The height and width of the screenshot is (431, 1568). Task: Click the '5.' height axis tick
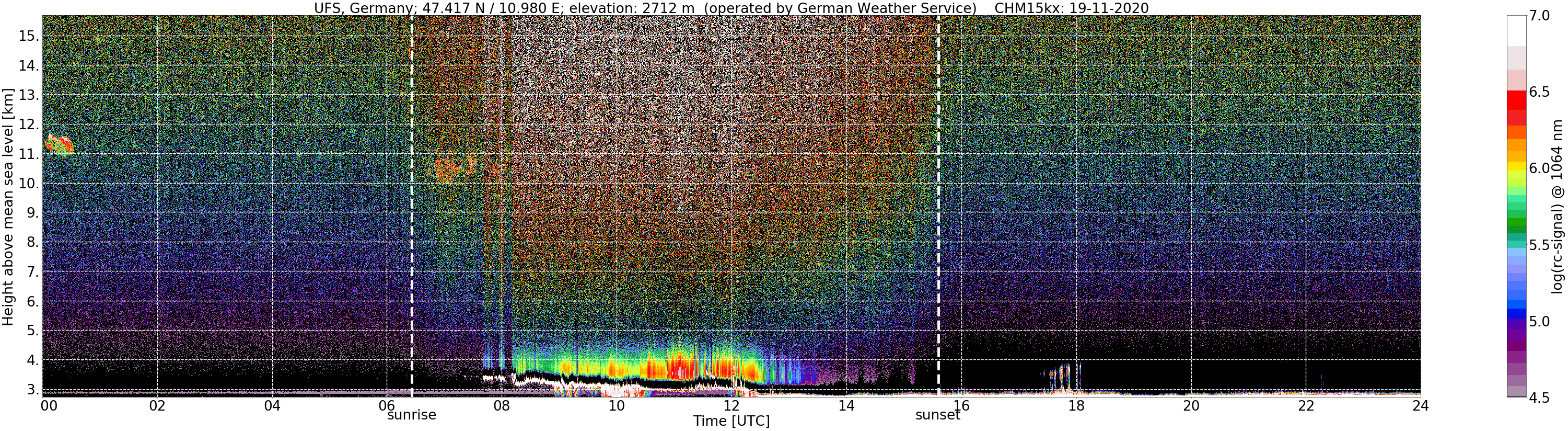click(32, 331)
